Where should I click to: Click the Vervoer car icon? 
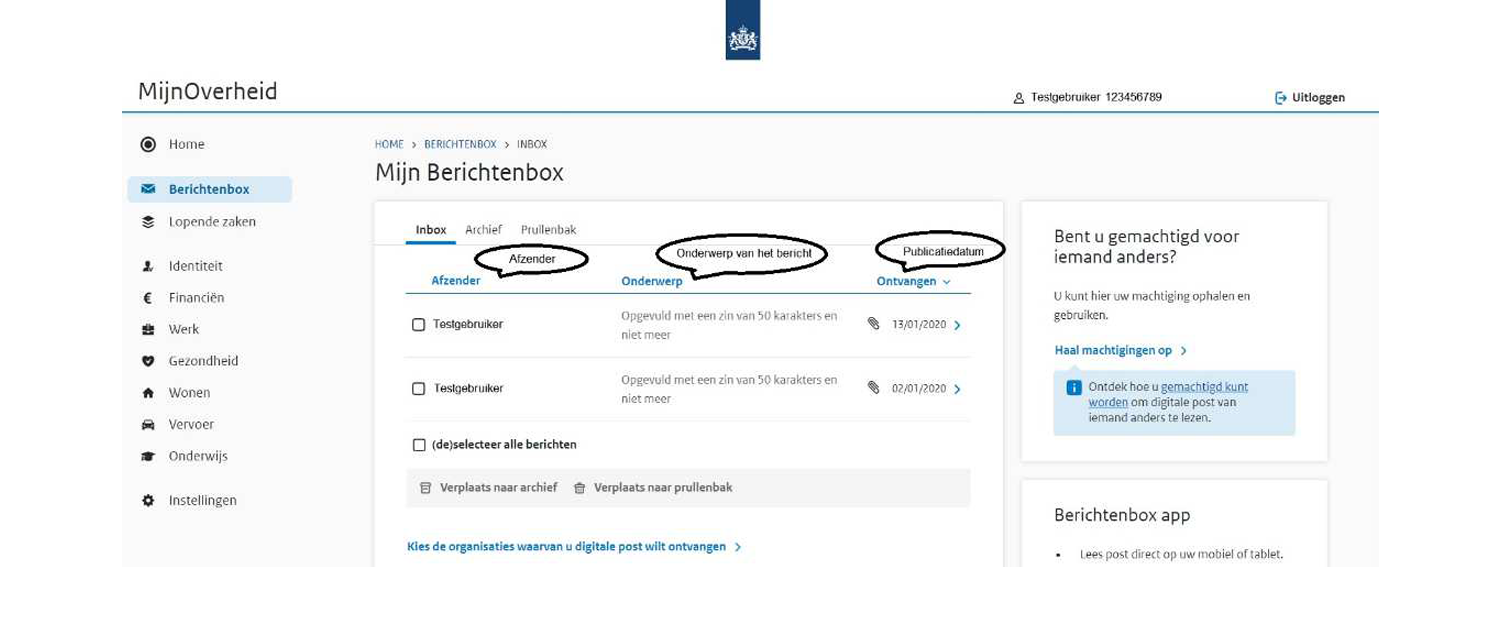[148, 424]
